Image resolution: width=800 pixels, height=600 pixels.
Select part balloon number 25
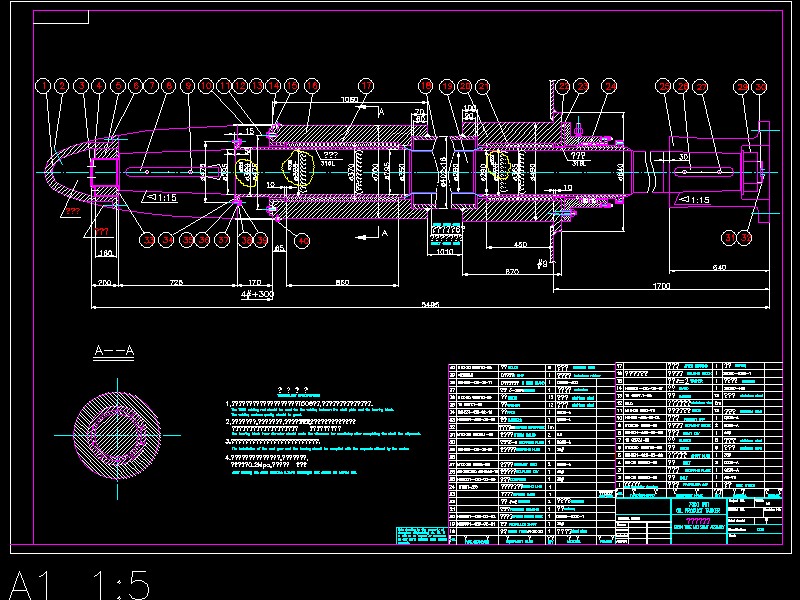tap(664, 86)
